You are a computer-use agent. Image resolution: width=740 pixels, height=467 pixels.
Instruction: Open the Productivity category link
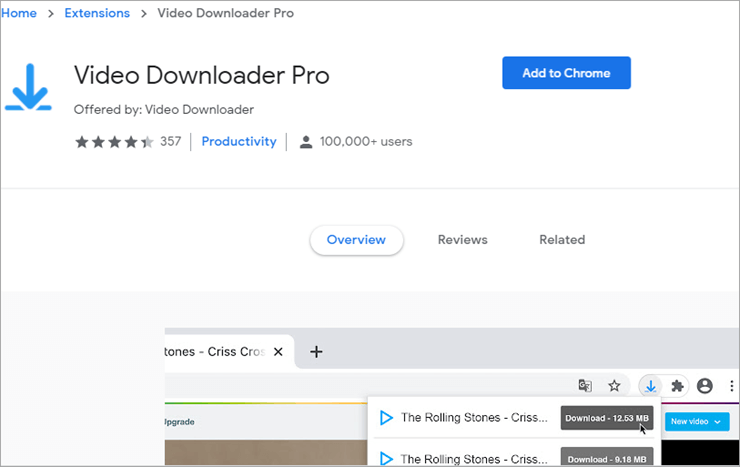[239, 142]
